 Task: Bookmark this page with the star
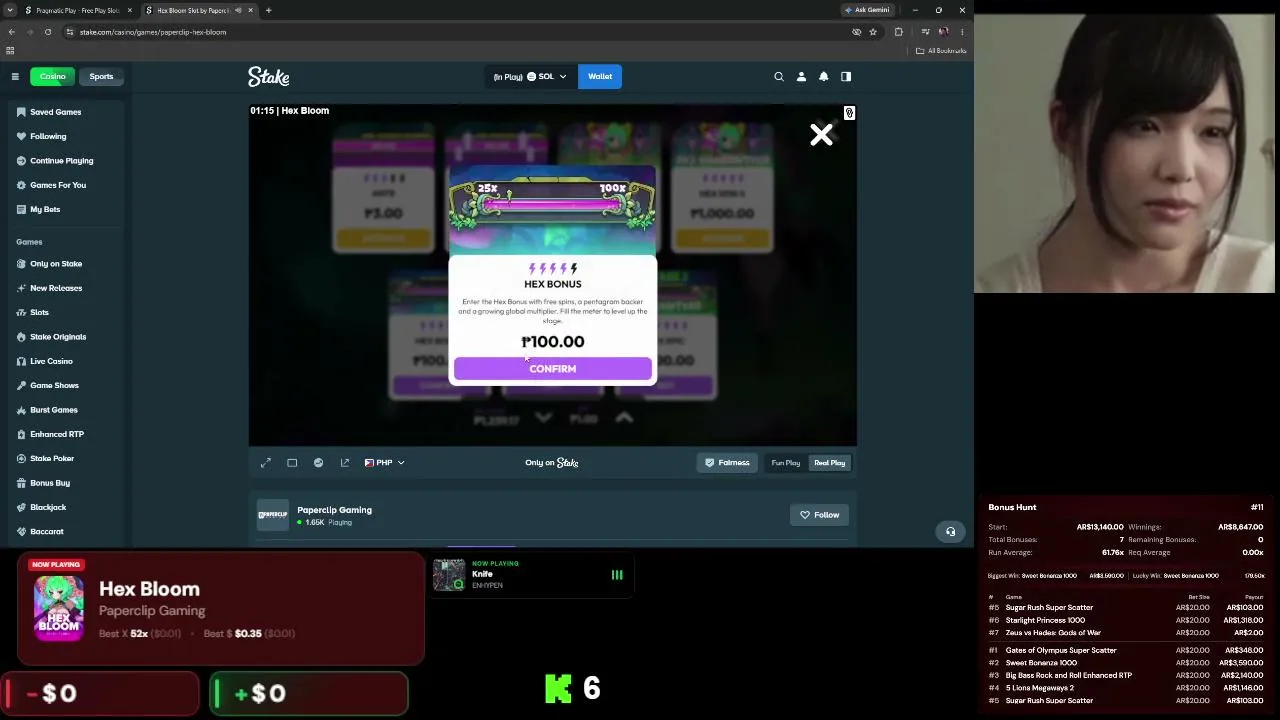873,32
